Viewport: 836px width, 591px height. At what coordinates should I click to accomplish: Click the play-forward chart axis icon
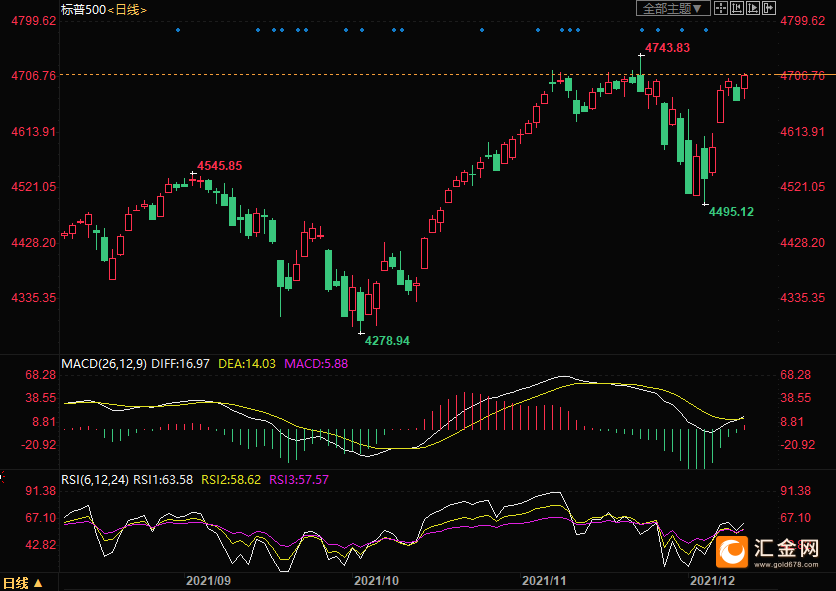tap(753, 8)
